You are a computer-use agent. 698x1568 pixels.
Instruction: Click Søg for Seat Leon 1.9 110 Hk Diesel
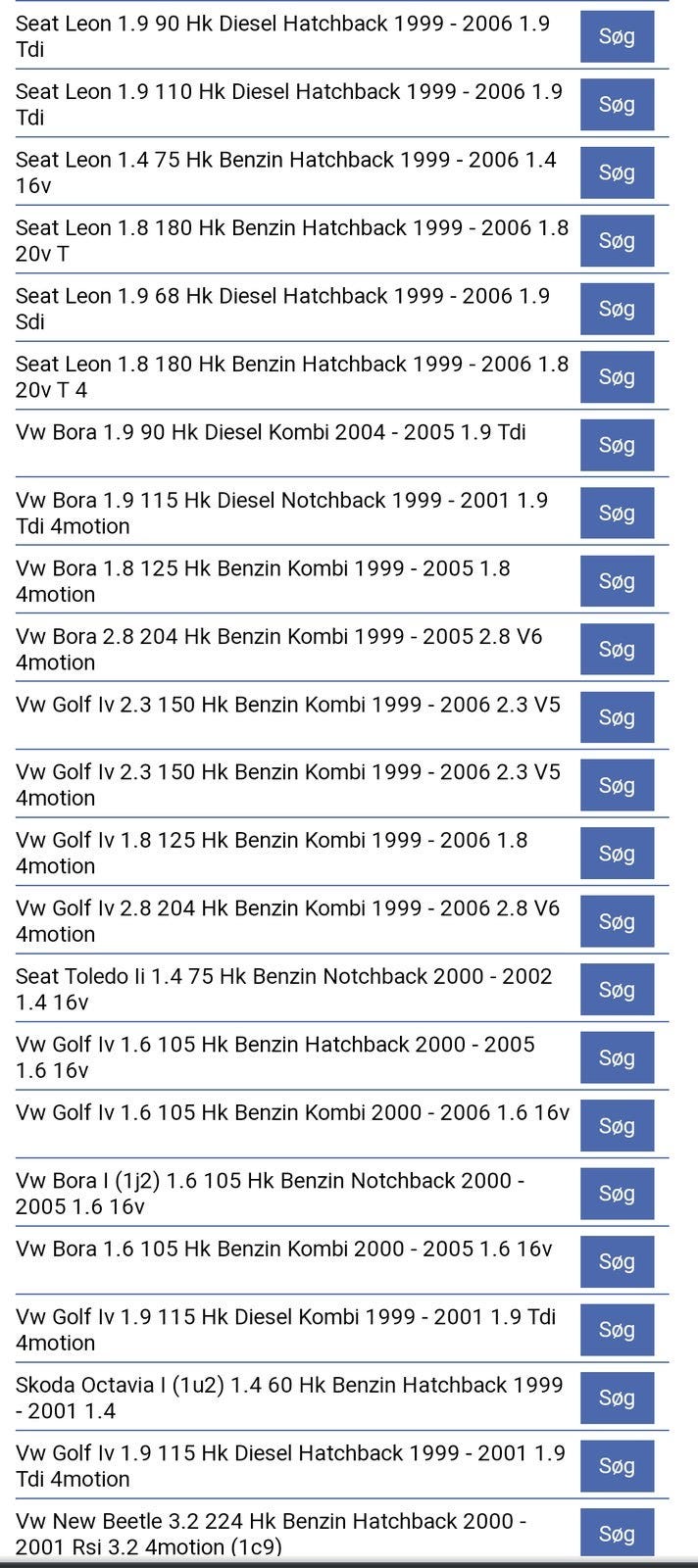coord(617,105)
